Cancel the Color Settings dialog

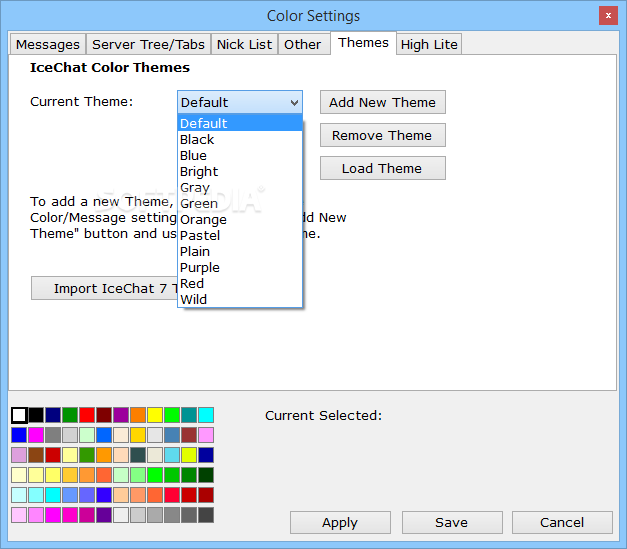tap(562, 523)
